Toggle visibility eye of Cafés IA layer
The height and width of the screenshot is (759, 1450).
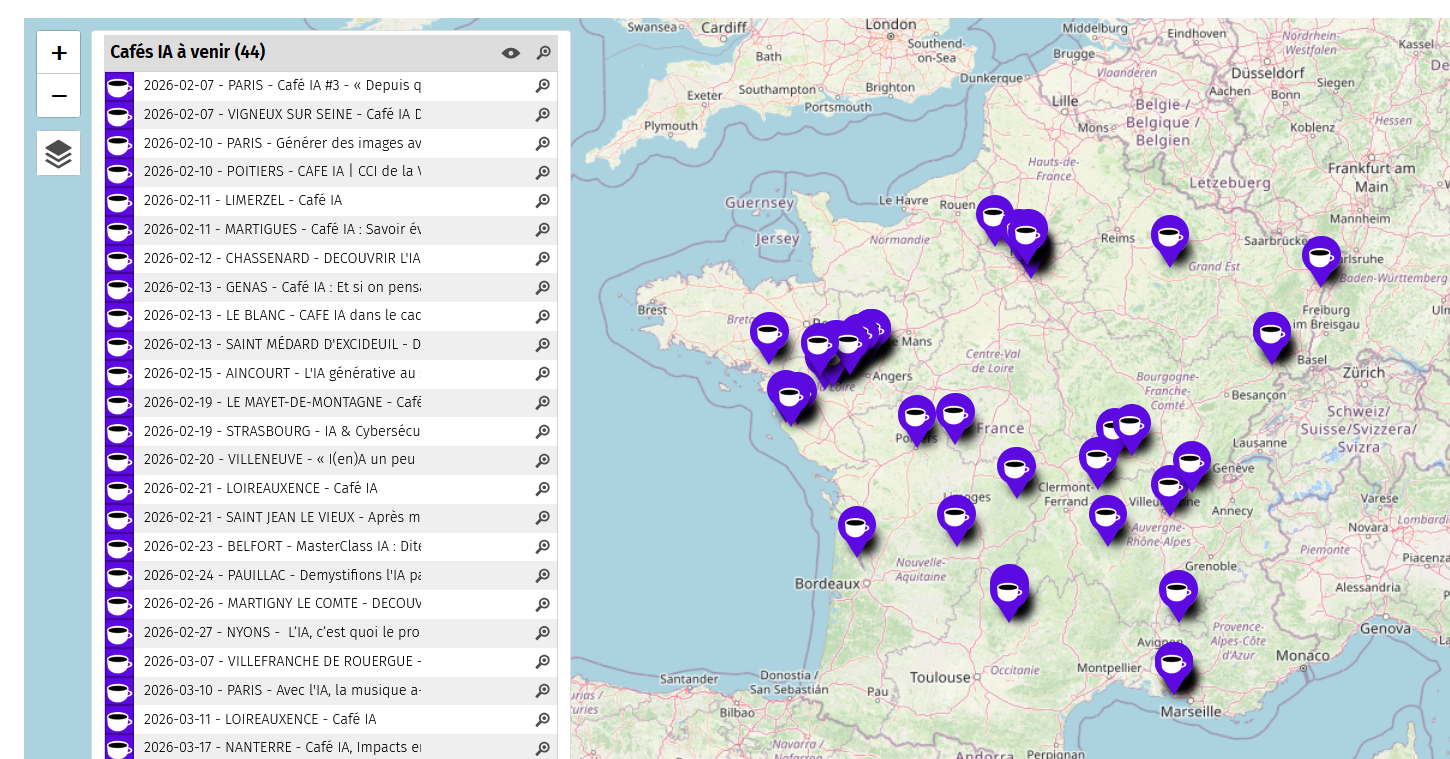coord(511,53)
